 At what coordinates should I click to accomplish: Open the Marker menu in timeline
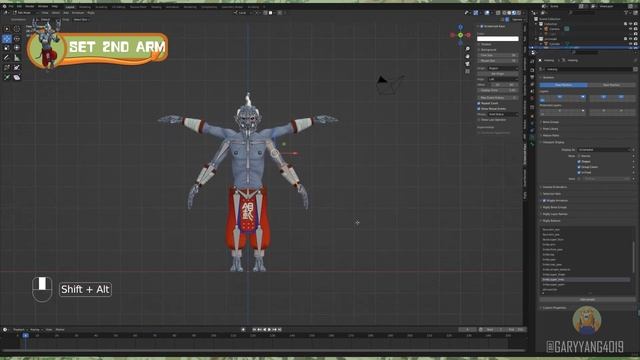point(60,329)
